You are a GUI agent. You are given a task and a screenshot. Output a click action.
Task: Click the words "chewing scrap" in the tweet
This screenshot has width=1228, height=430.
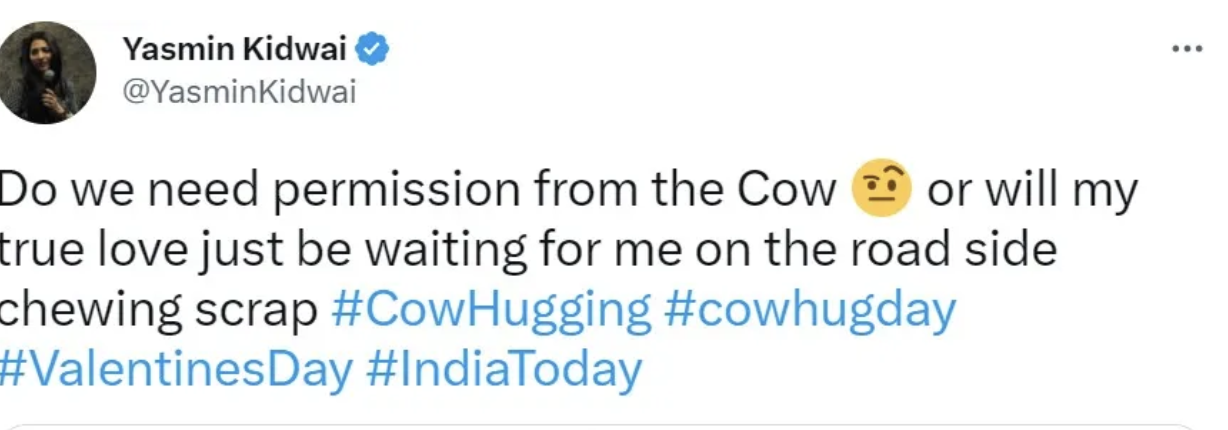[x=160, y=311]
